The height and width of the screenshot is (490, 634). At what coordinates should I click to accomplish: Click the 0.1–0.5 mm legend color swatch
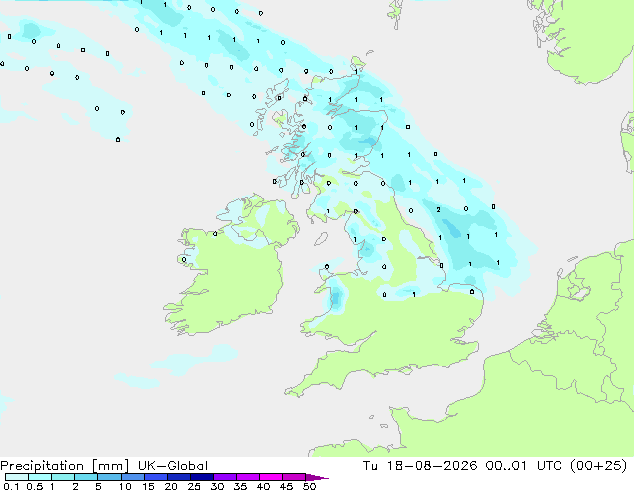coord(17,477)
